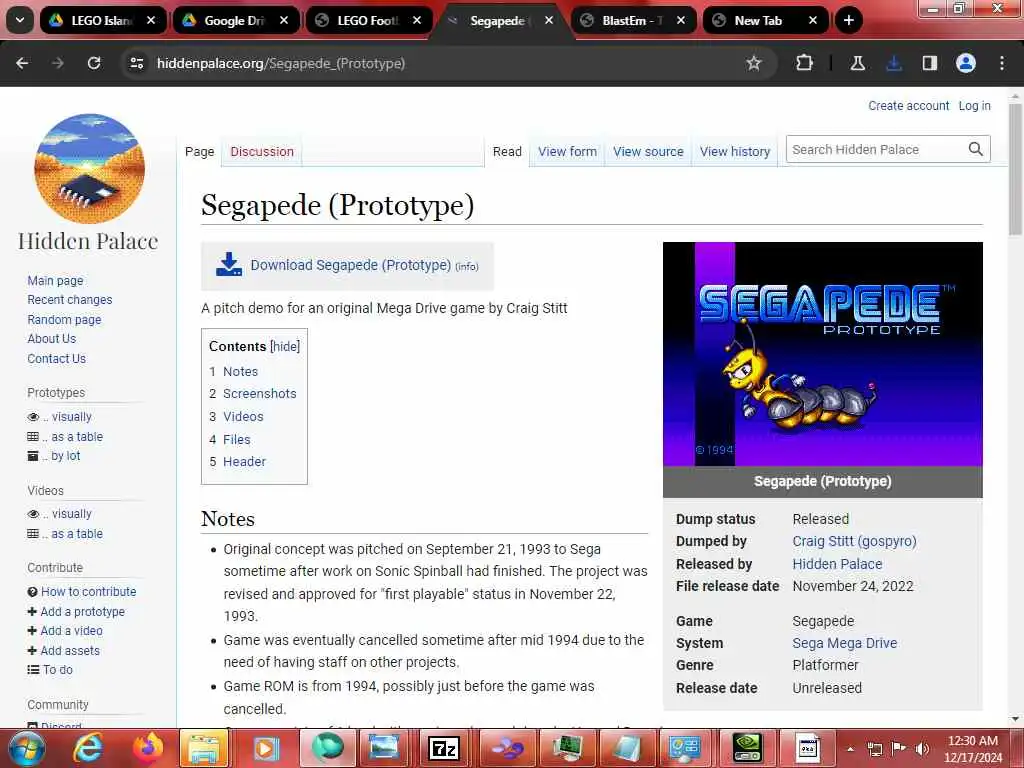The image size is (1024, 768).
Task: Open Craig Stitt (gospyro) link
Action: (x=854, y=541)
